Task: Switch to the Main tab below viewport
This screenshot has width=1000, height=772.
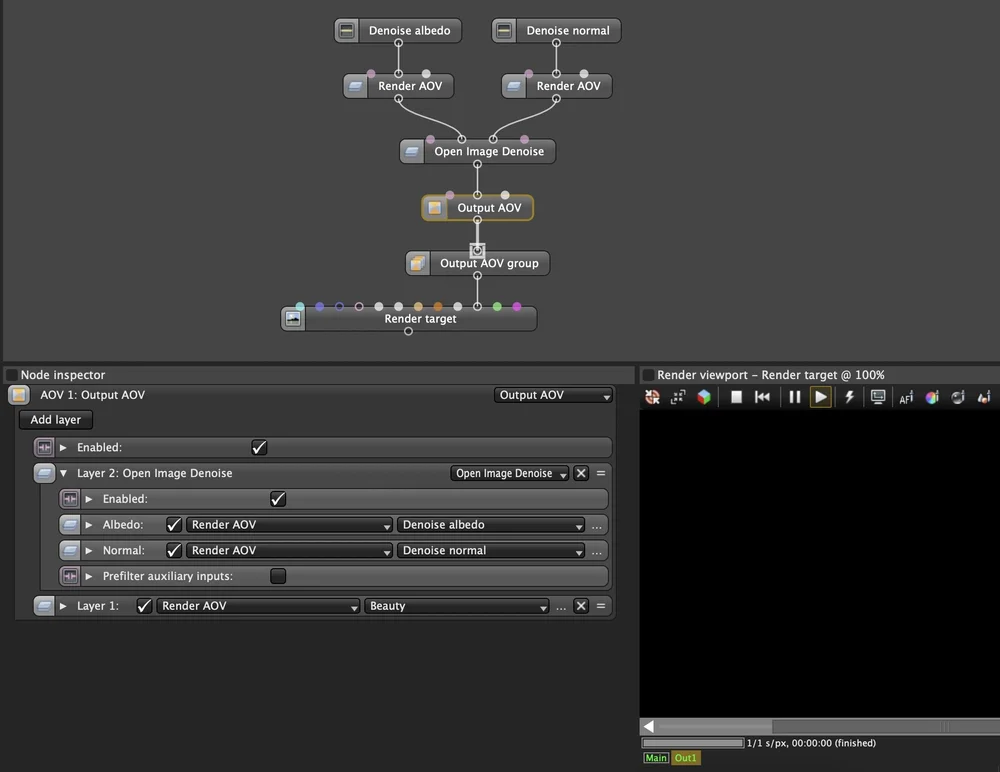Action: coord(656,758)
